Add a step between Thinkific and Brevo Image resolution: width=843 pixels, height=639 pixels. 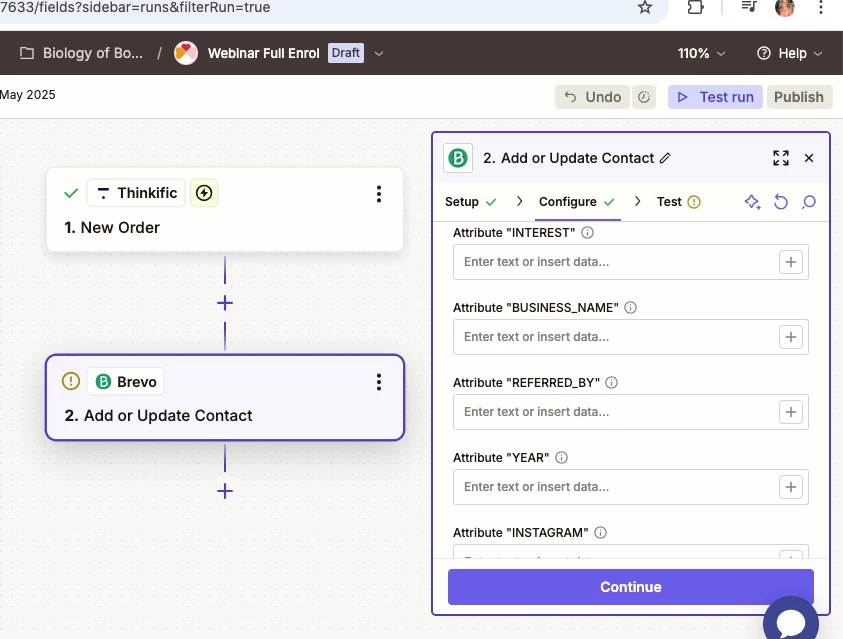pos(225,303)
